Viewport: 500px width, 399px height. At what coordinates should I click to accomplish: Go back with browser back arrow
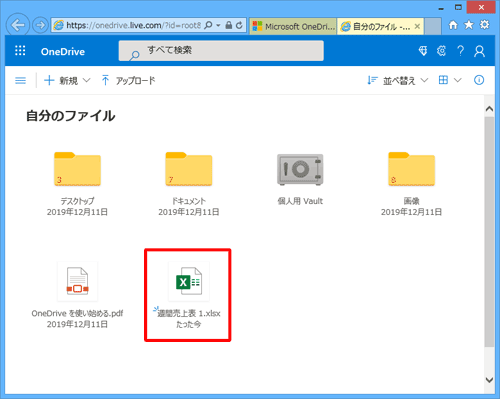pyautogui.click(x=17, y=25)
